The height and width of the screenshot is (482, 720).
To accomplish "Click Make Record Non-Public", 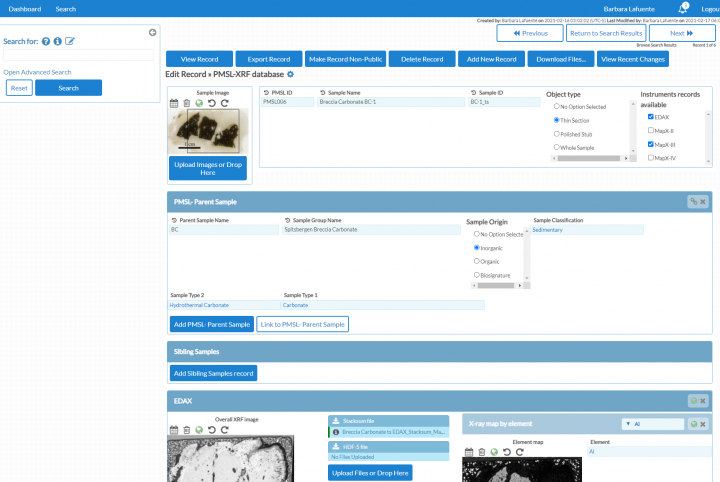I will (345, 59).
